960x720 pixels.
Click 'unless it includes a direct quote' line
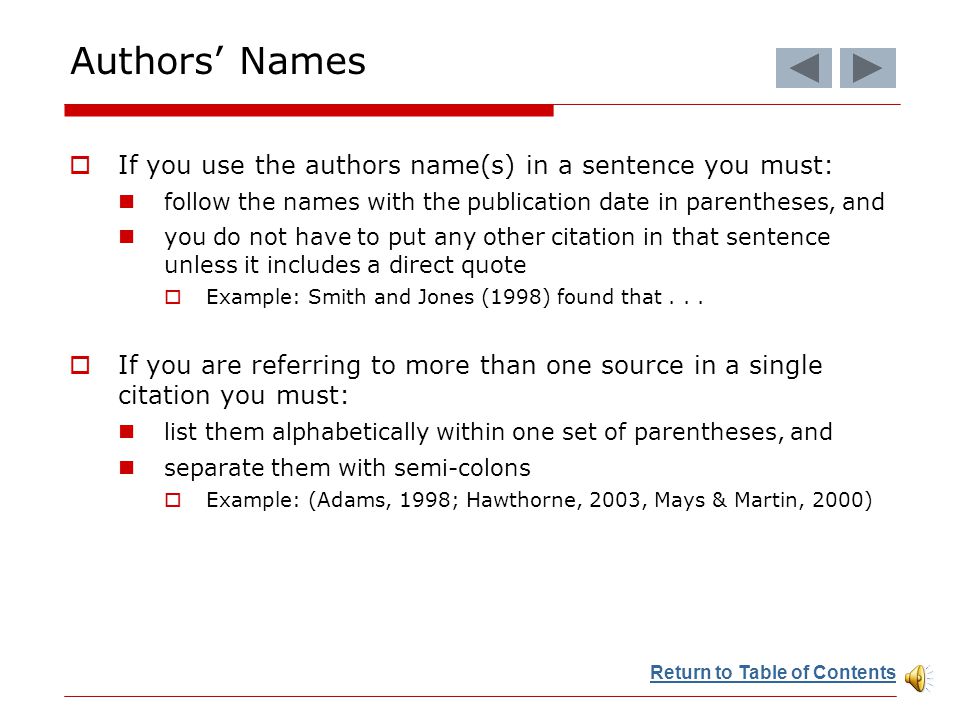click(x=345, y=265)
